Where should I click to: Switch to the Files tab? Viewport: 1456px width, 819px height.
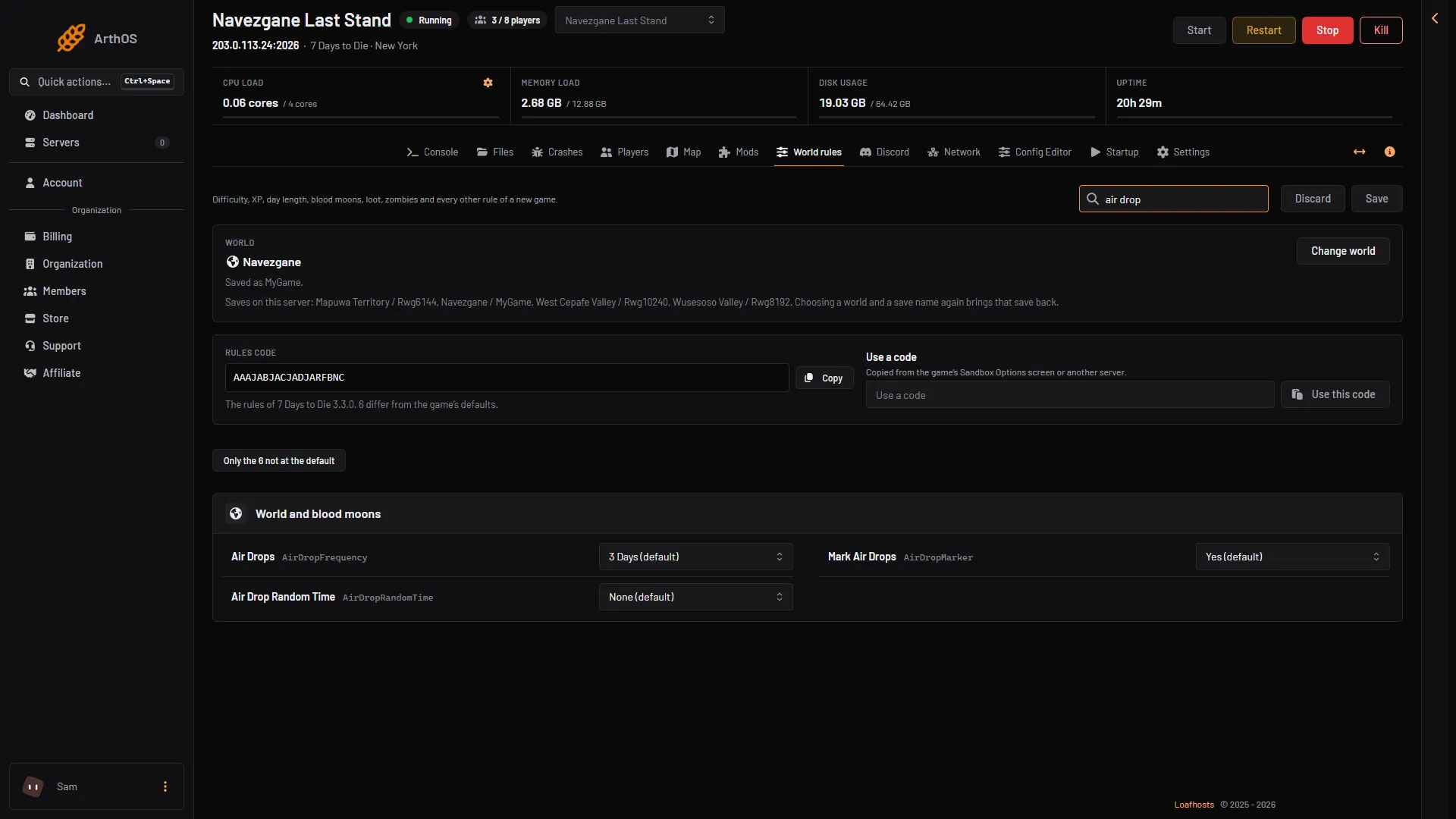[495, 152]
